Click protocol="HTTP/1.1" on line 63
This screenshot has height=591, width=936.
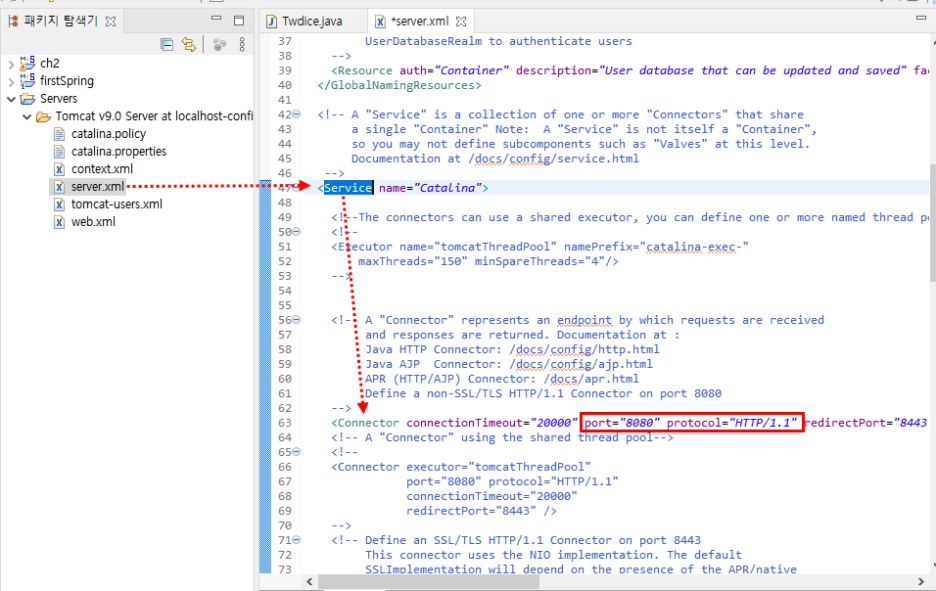click(x=732, y=423)
